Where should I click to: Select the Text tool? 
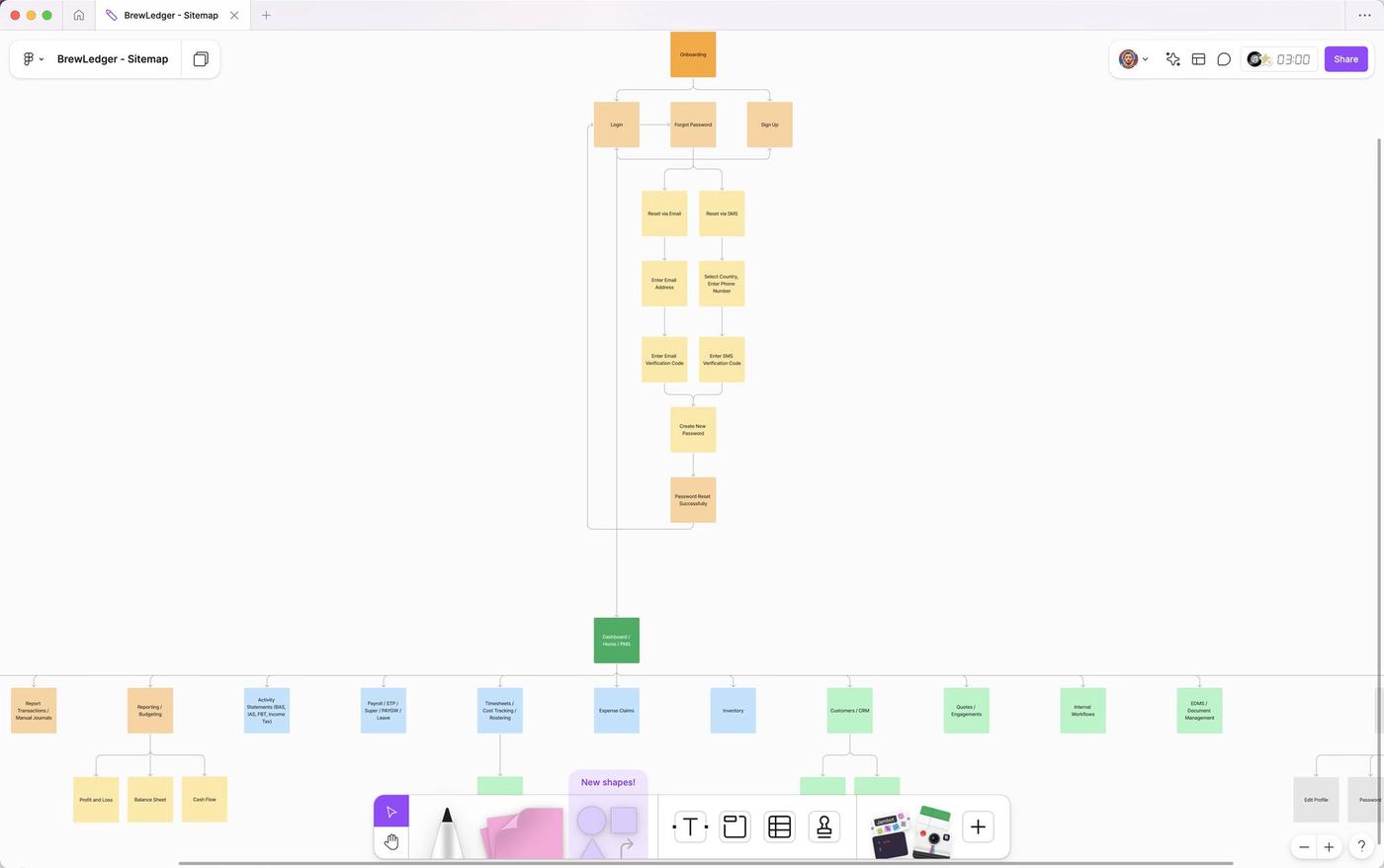click(x=690, y=826)
